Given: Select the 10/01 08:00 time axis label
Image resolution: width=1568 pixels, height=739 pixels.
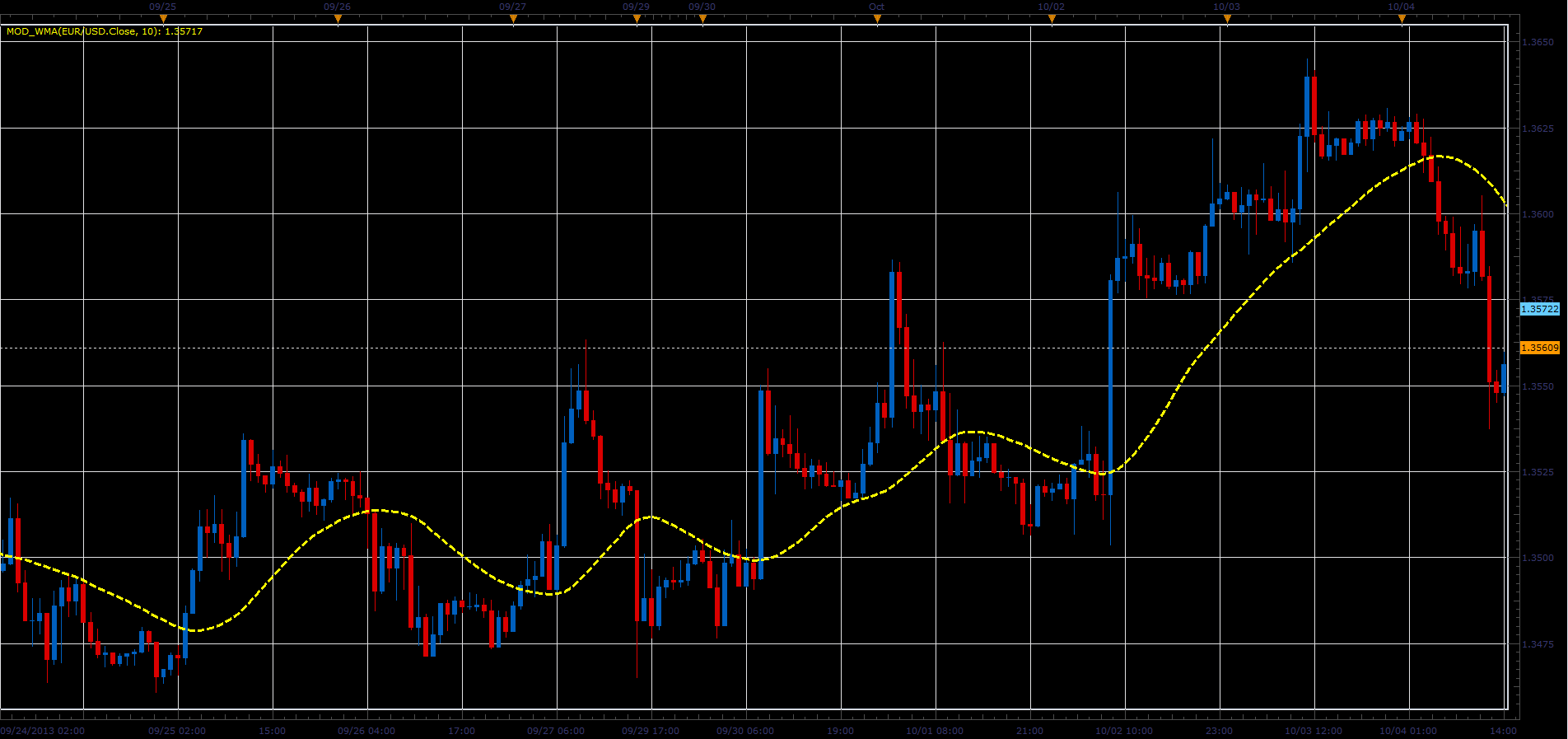Looking at the screenshot, I should (x=935, y=731).
